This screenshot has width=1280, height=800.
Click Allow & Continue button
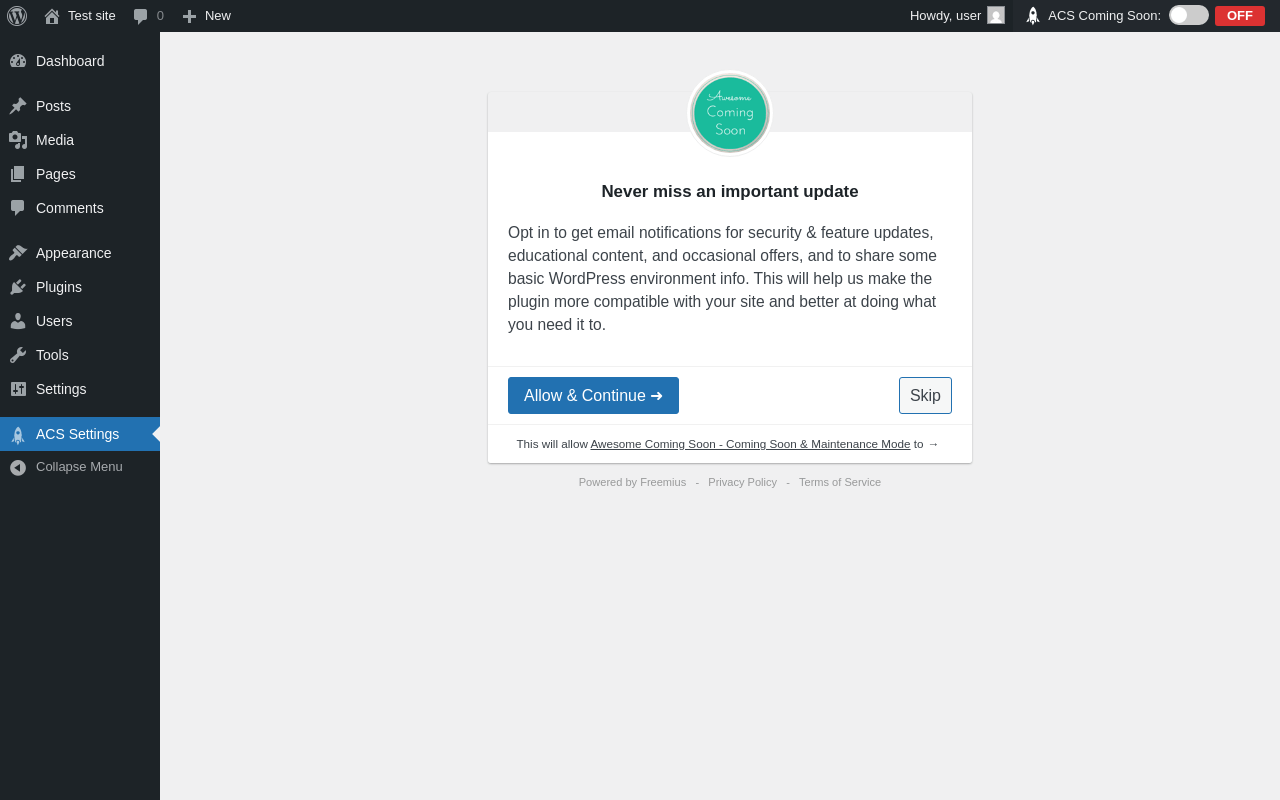[593, 395]
